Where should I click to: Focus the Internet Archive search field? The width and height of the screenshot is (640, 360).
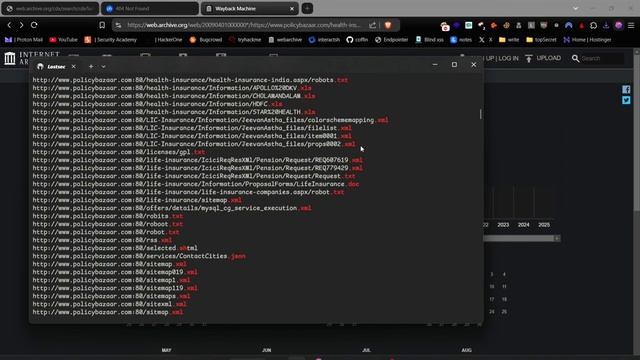pyautogui.click(x=602, y=58)
